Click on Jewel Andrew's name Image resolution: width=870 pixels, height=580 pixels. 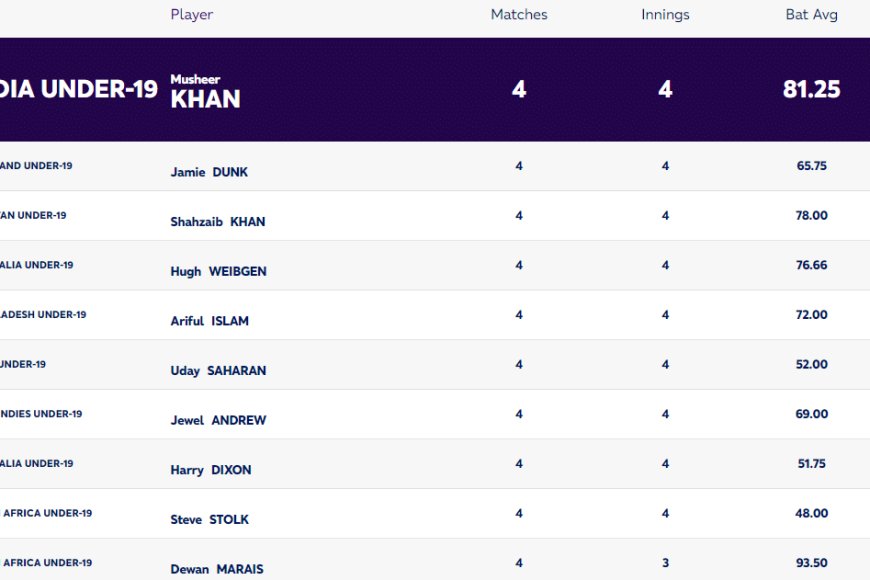click(218, 420)
